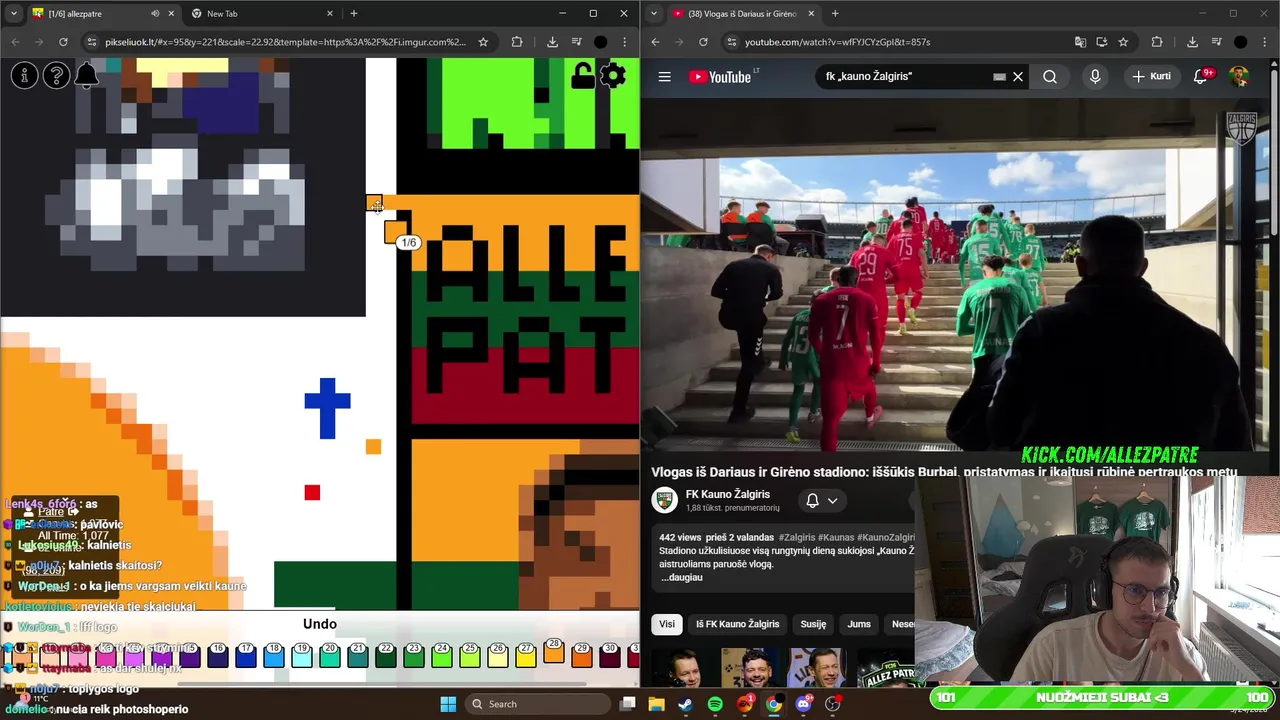View site information for youtube.com

(731, 42)
